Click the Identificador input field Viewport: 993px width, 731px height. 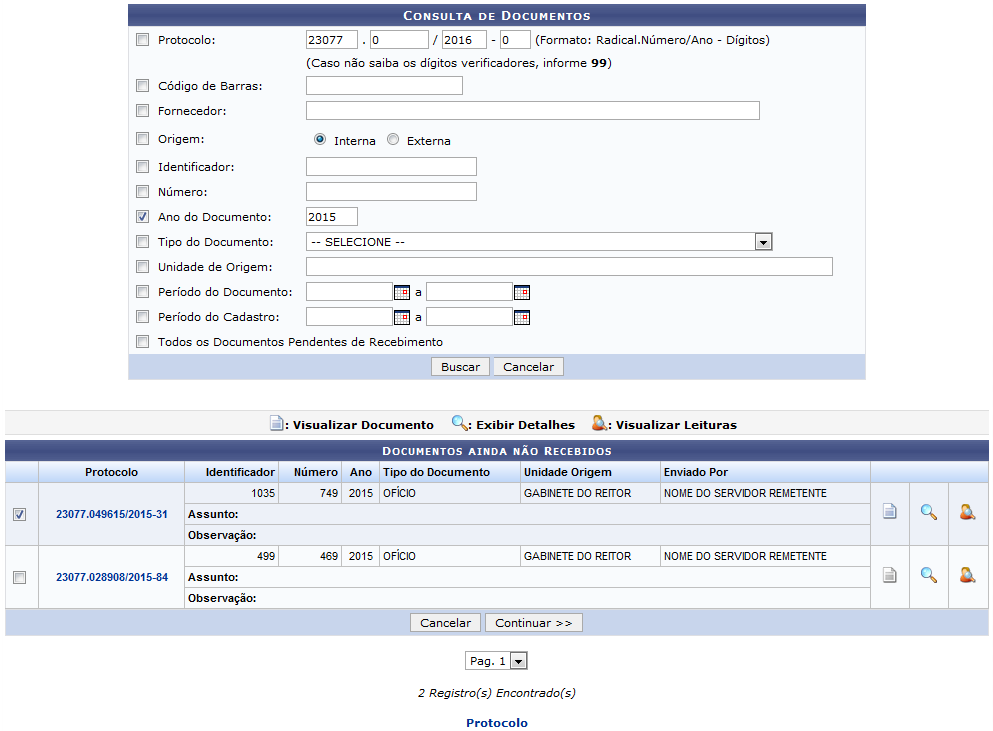tap(391, 167)
